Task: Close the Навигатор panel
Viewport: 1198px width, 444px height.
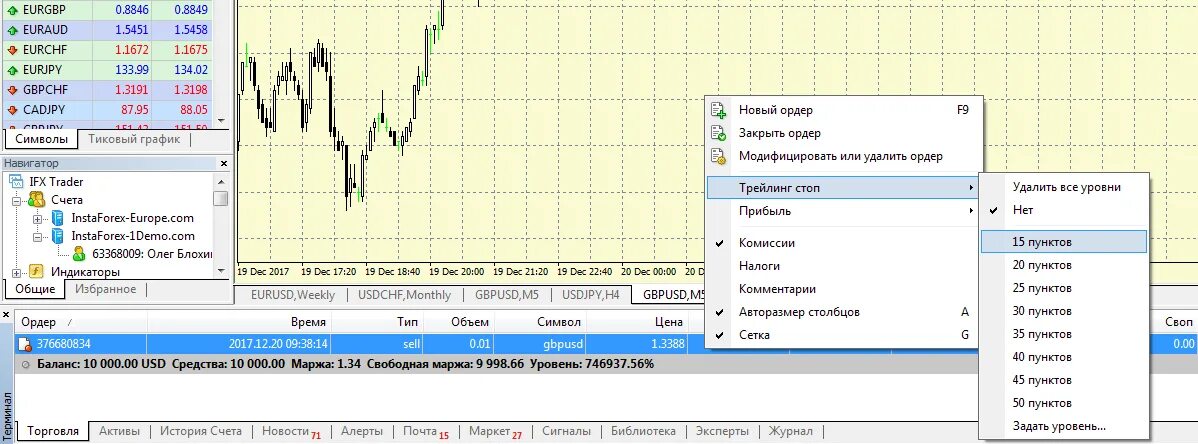Action: (x=224, y=164)
